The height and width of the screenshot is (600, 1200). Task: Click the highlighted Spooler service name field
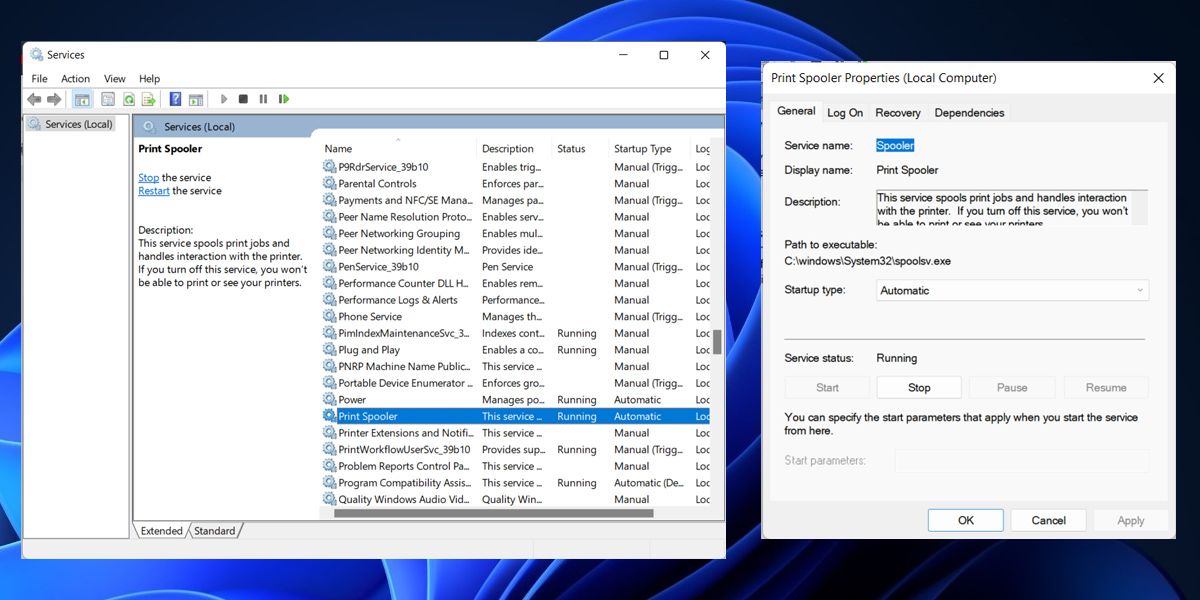pyautogui.click(x=895, y=146)
